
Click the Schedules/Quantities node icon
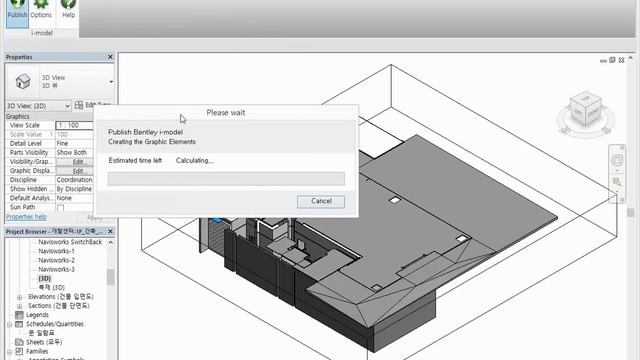(x=19, y=324)
